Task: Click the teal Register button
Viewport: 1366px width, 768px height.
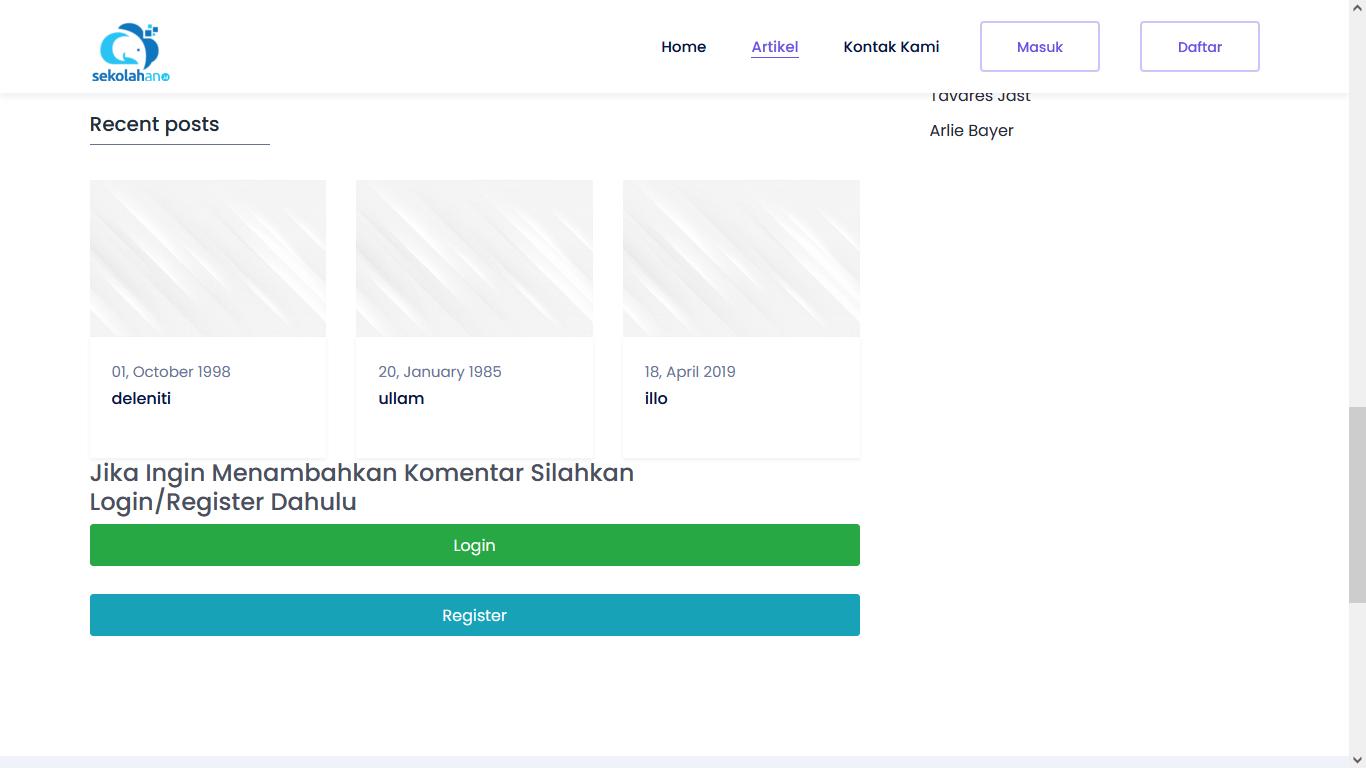Action: pyautogui.click(x=474, y=615)
